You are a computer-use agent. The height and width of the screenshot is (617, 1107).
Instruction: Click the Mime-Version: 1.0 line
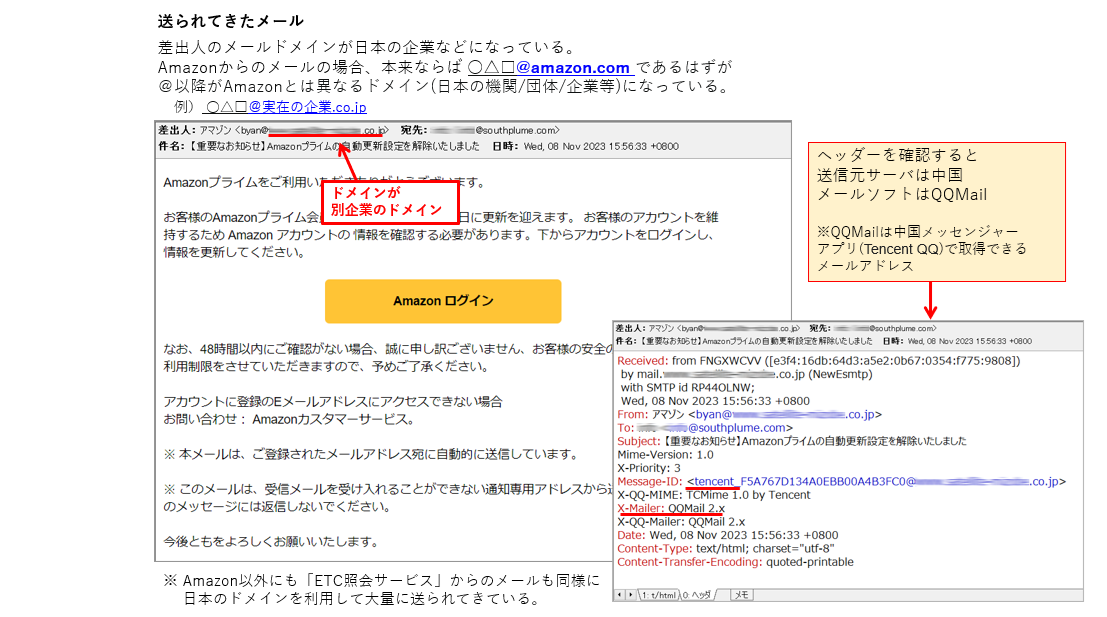click(665, 455)
